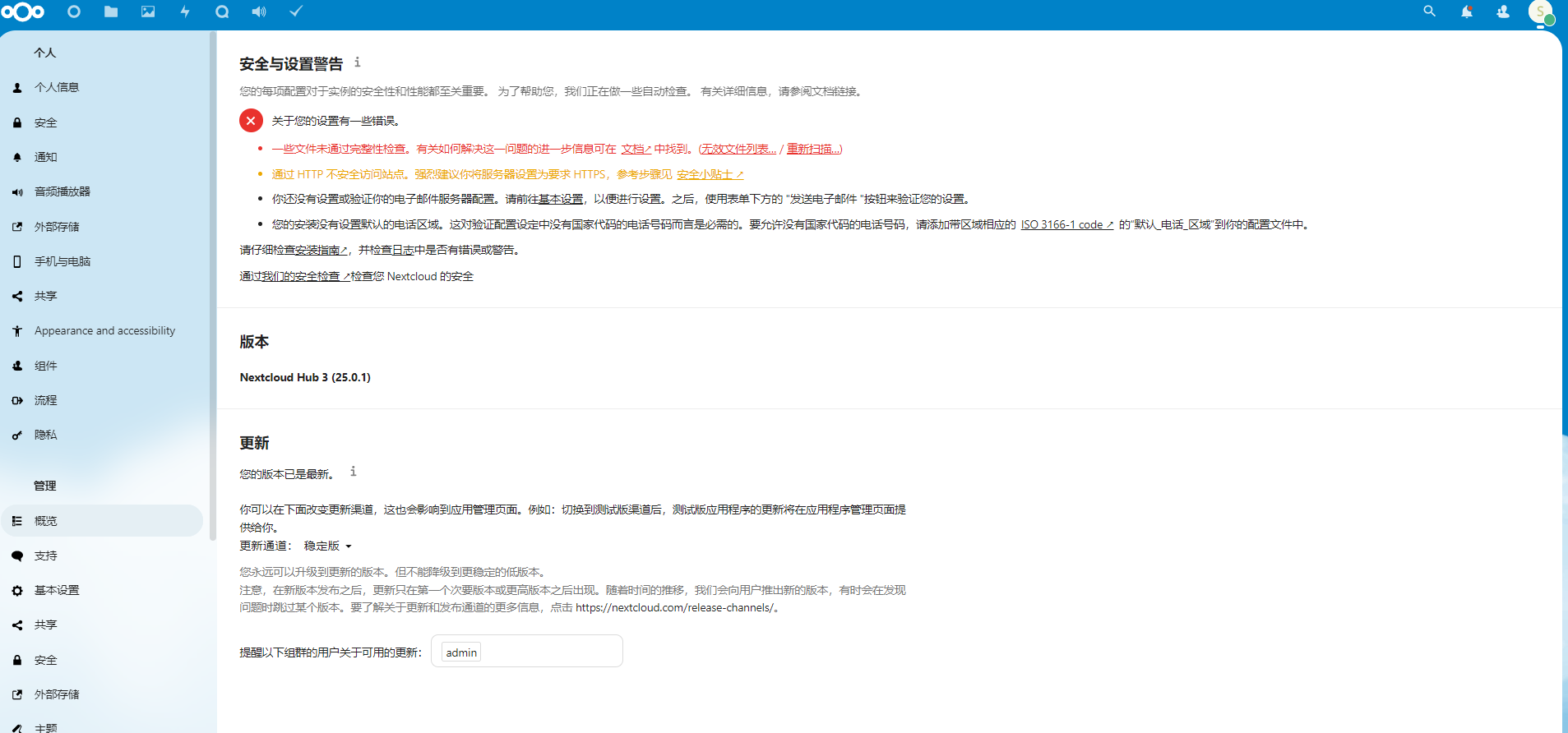Open the ISO 3166-1 code link

1066,224
